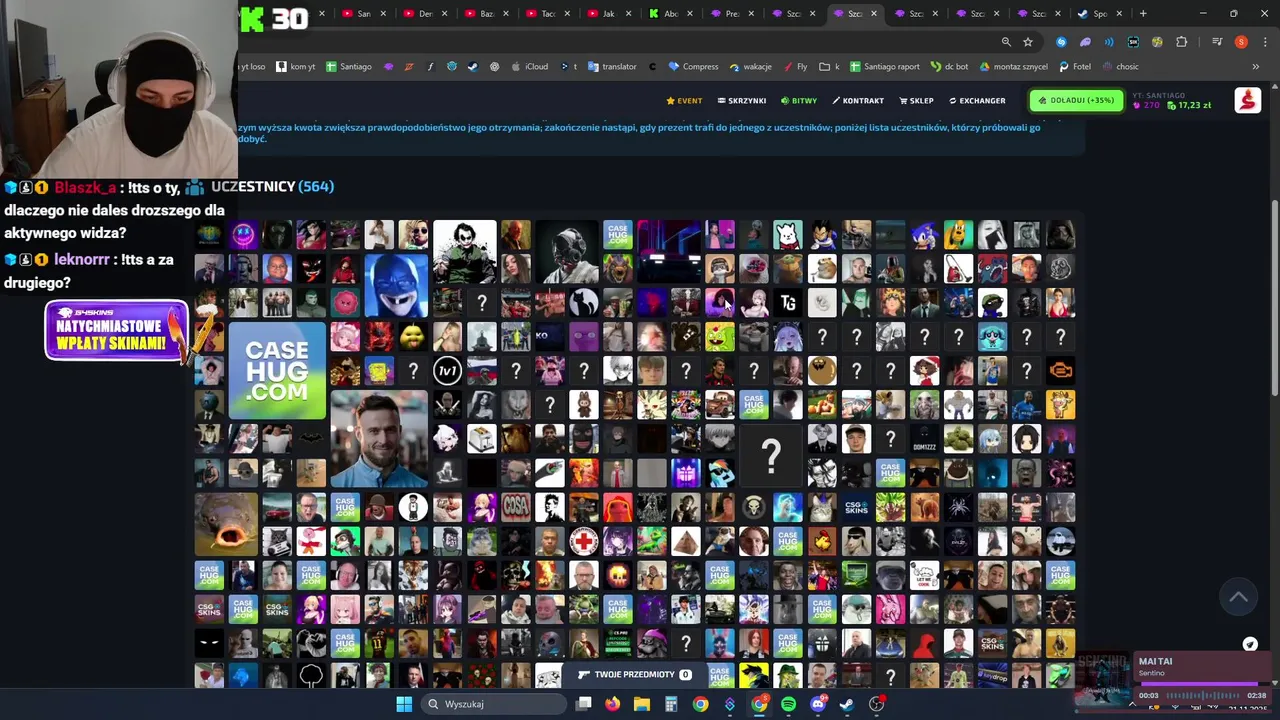Click the green DOŁADUJ (+35%) button
This screenshot has height=720, width=1280.
point(1076,101)
